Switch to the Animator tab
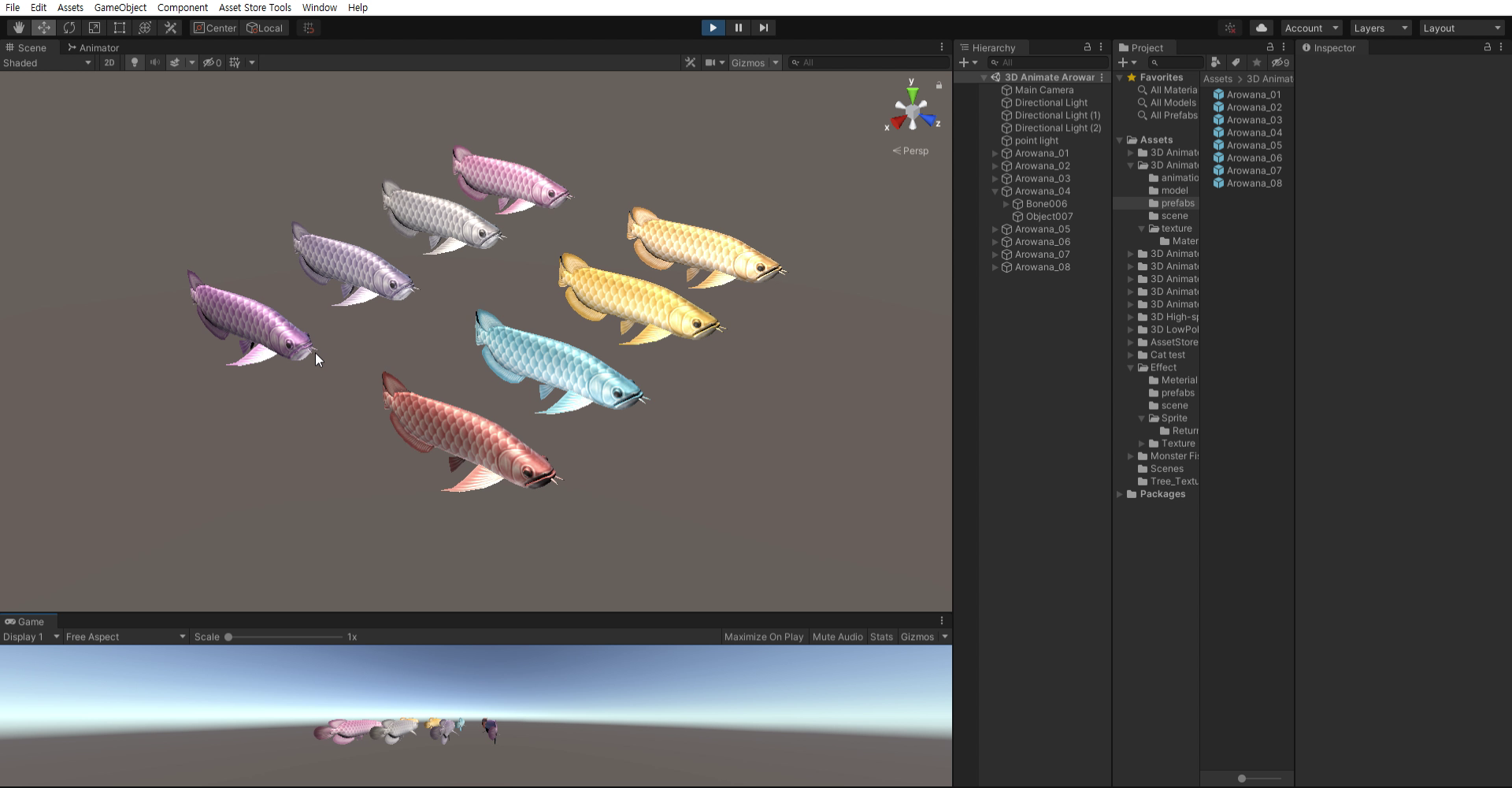 93,47
